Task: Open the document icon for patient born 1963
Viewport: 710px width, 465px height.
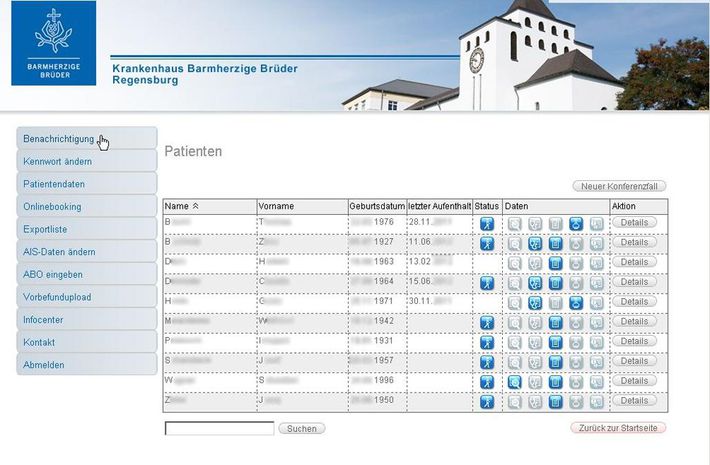Action: click(555, 263)
